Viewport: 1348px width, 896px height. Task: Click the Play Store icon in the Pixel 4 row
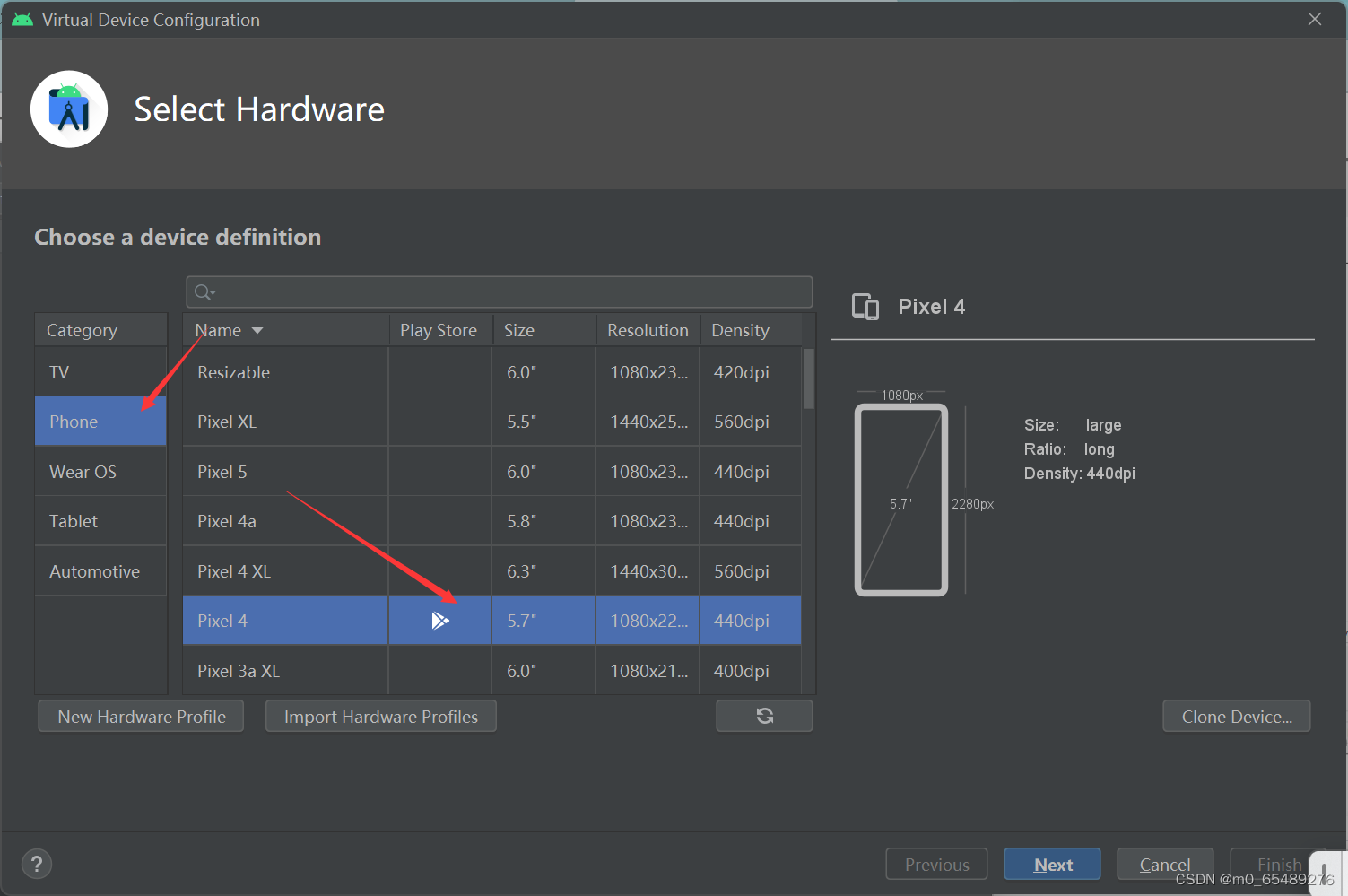pos(439,621)
